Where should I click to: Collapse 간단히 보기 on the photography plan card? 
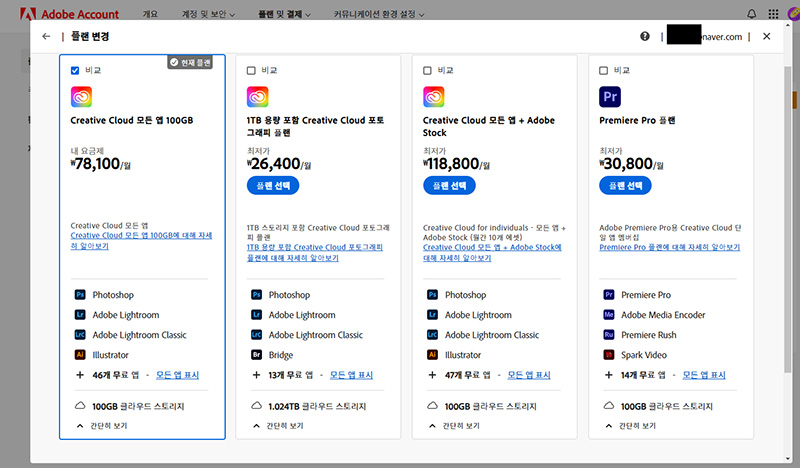(x=279, y=426)
